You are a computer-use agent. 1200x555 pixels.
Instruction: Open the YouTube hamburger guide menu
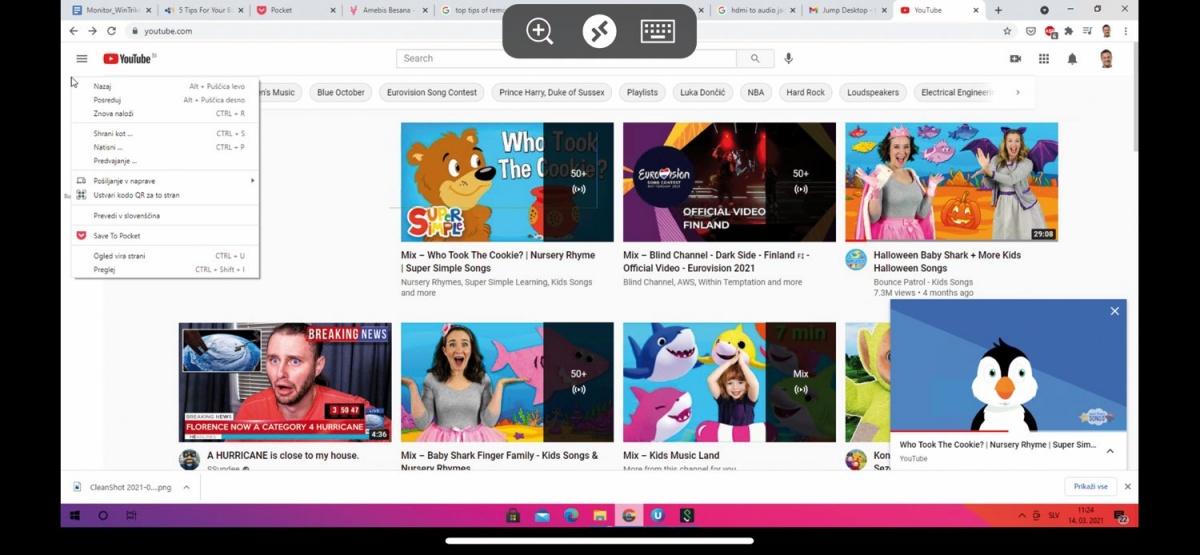point(82,59)
